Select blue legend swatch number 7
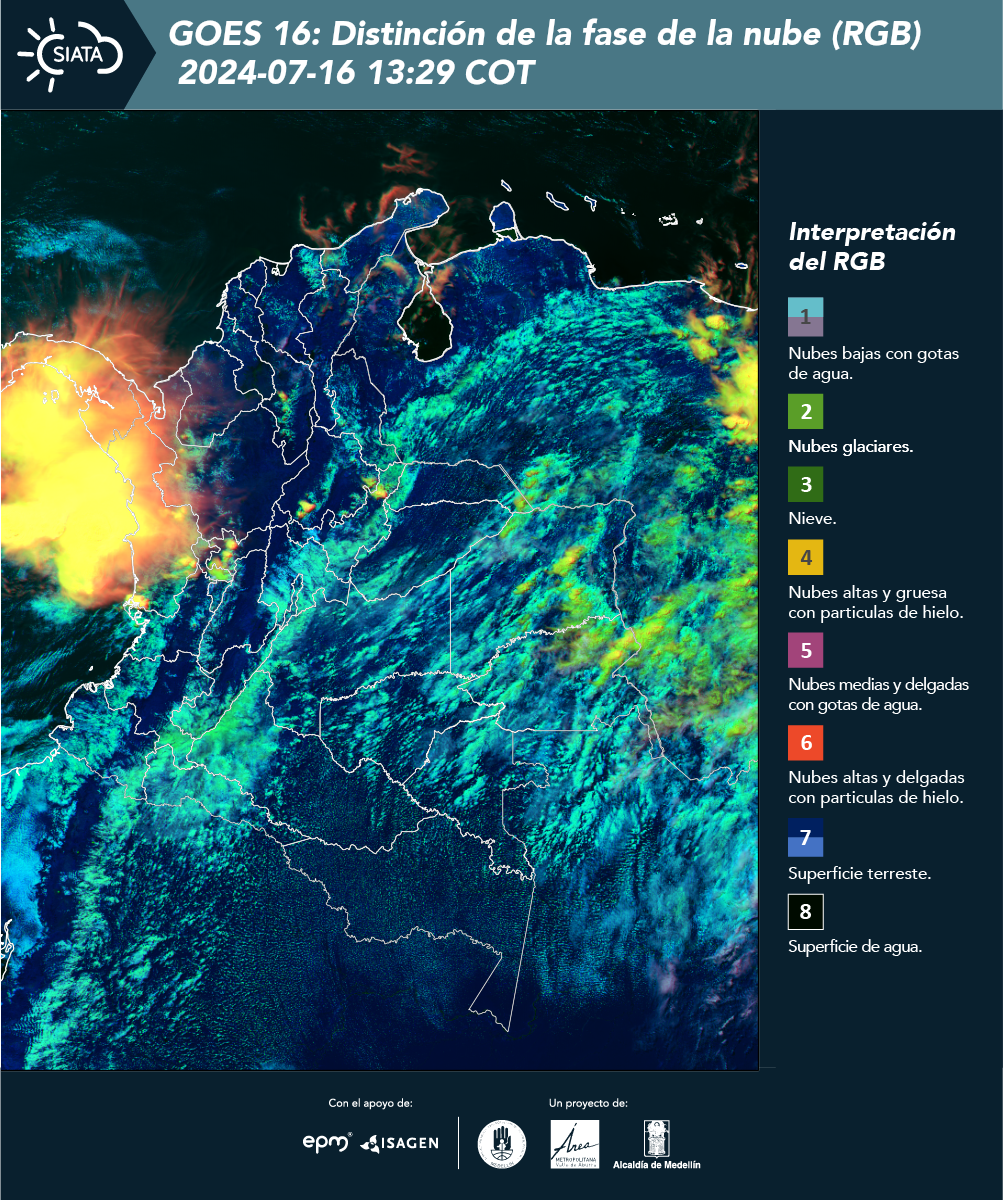Screen dimensions: 1003x1200 [805, 838]
